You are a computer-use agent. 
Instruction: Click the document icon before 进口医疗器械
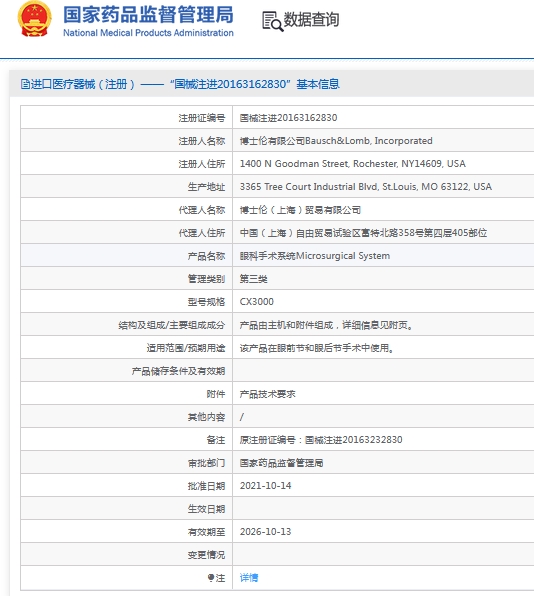click(25, 84)
